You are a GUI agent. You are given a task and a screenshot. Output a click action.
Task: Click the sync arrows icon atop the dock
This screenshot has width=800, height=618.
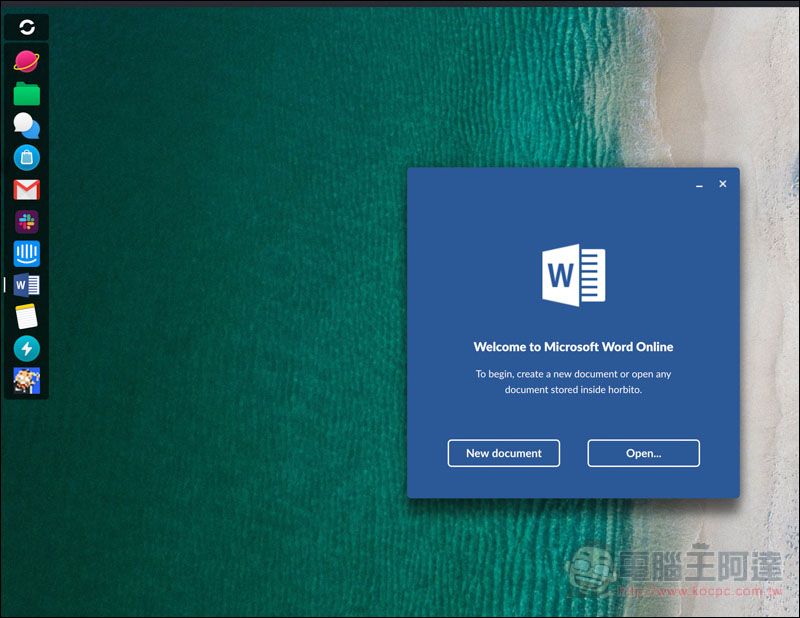27,27
